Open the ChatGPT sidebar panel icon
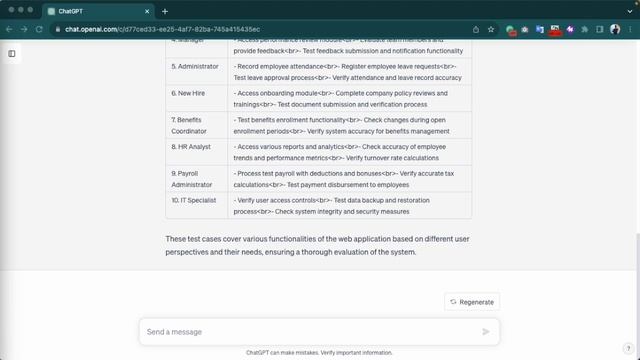Image resolution: width=640 pixels, height=360 pixels. point(12,53)
